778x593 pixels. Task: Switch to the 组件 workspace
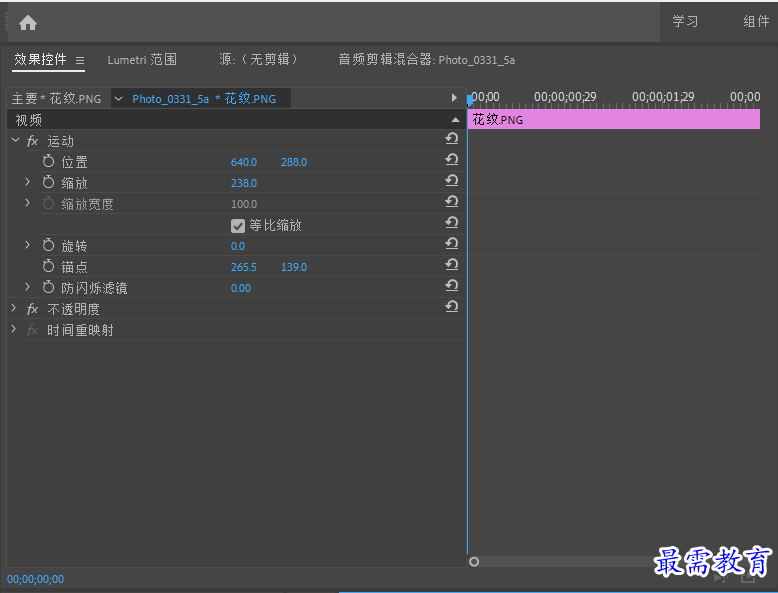756,21
